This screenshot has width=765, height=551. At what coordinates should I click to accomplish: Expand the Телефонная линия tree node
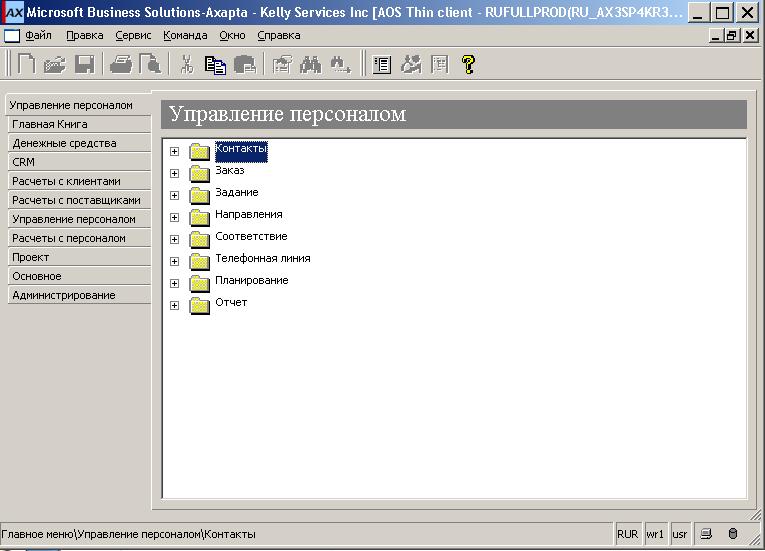174,261
